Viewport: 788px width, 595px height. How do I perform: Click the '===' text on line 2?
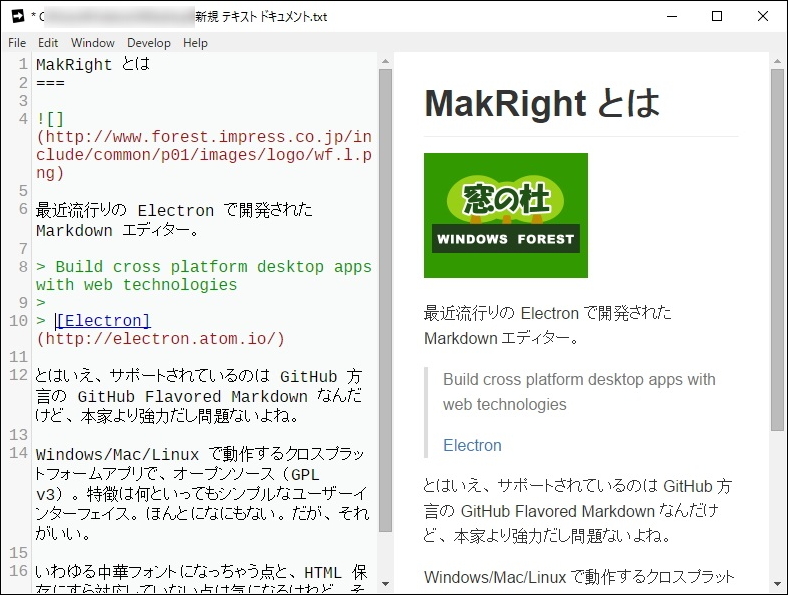click(x=50, y=83)
